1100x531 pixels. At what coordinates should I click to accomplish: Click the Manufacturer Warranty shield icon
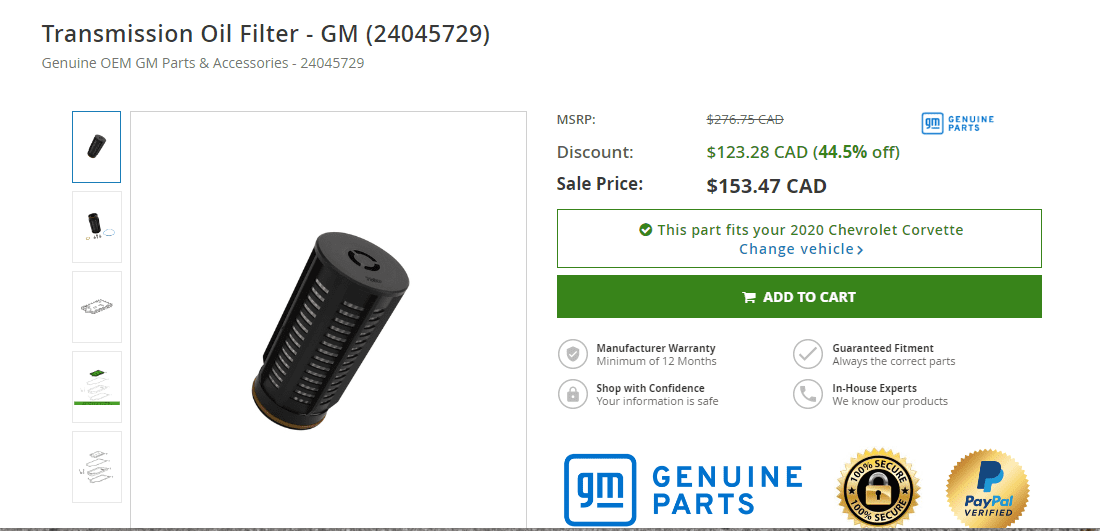point(573,354)
